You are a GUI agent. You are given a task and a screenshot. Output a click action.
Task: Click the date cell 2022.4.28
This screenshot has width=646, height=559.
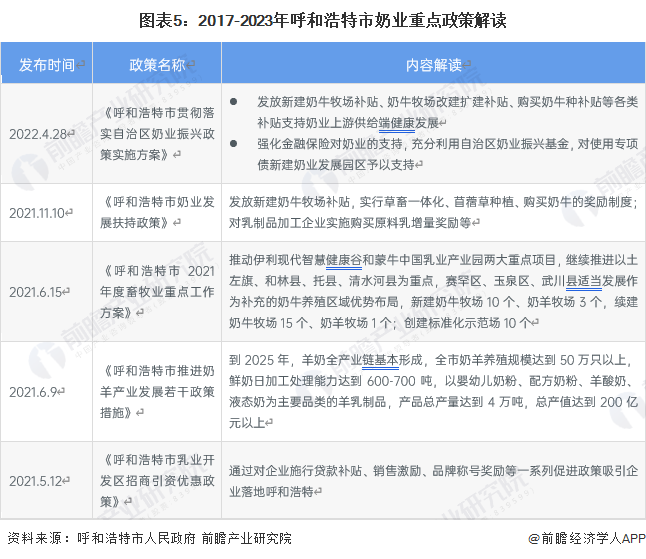[38, 134]
